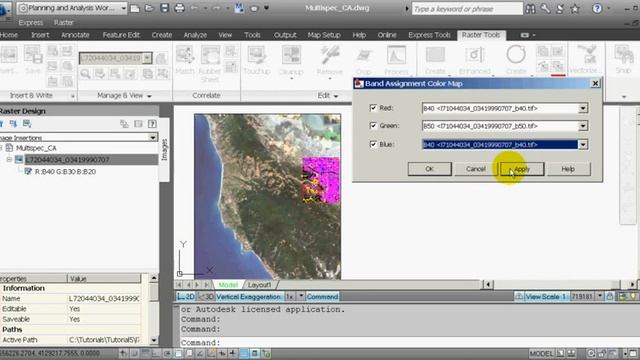Image resolution: width=640 pixels, height=360 pixels.
Task: Click the Undo arrow icon
Action: 194,8
